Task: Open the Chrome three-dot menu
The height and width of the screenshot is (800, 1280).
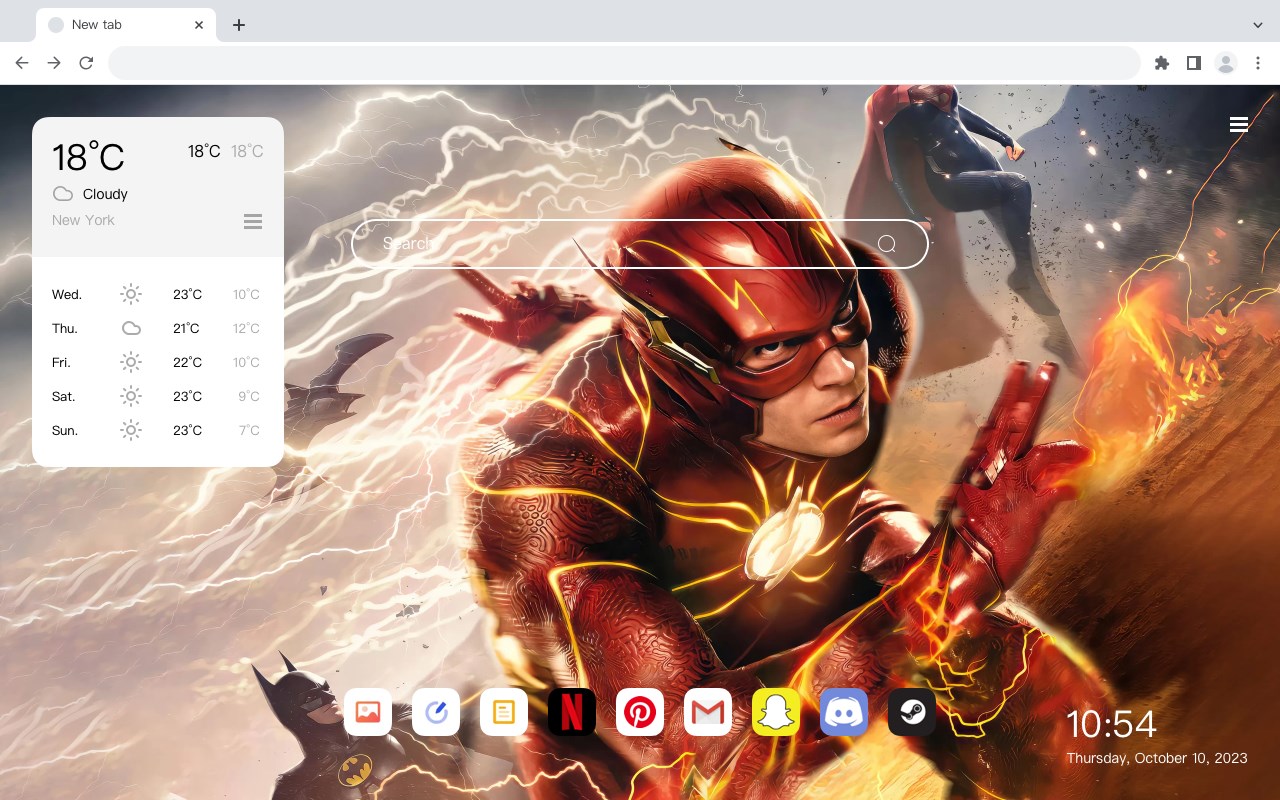Action: [x=1258, y=63]
